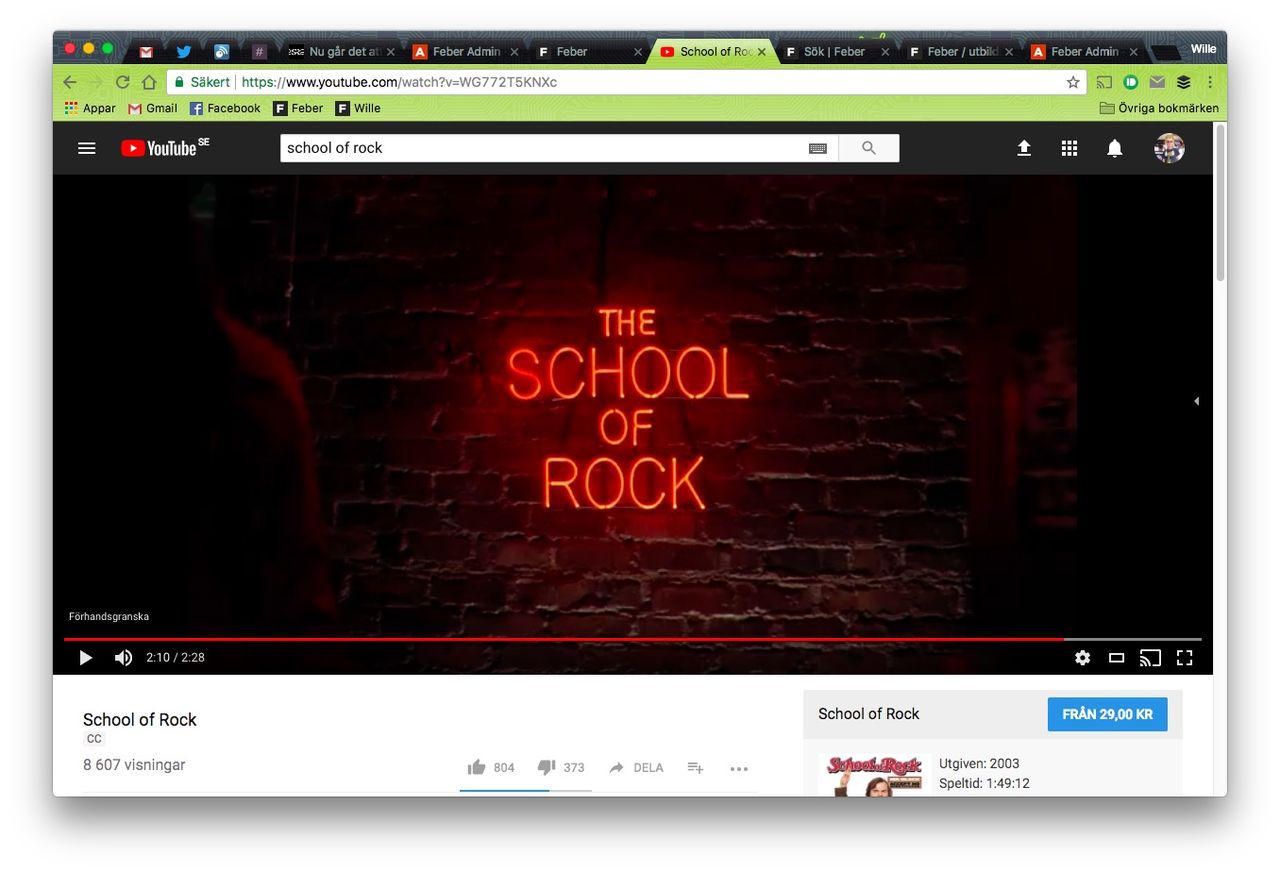Viewport: 1280px width, 872px height.
Task: Buy the movie with FRÅN 29,00 KR
Action: tap(1107, 714)
